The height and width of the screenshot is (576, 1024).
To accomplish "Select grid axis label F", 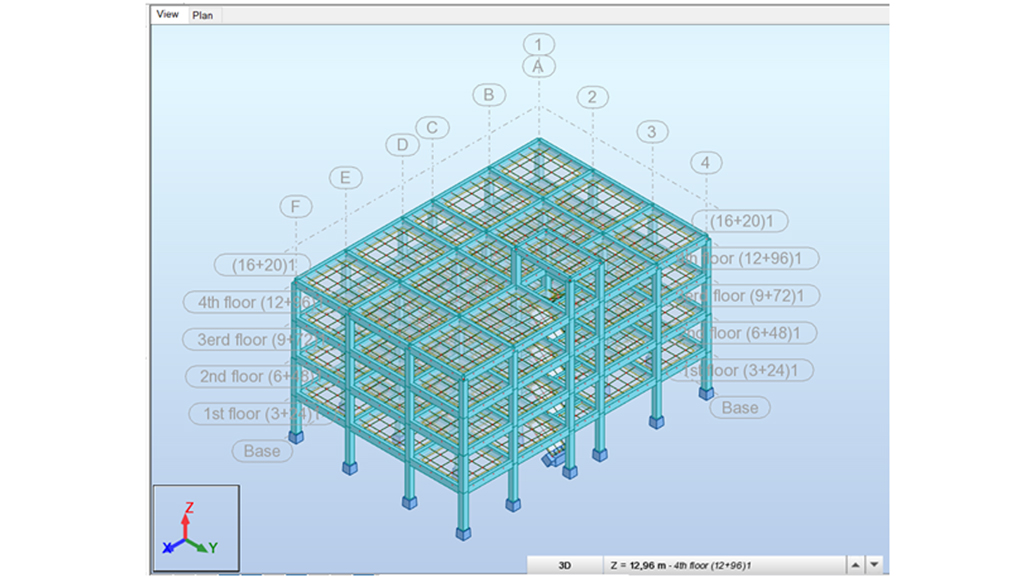I will (295, 207).
